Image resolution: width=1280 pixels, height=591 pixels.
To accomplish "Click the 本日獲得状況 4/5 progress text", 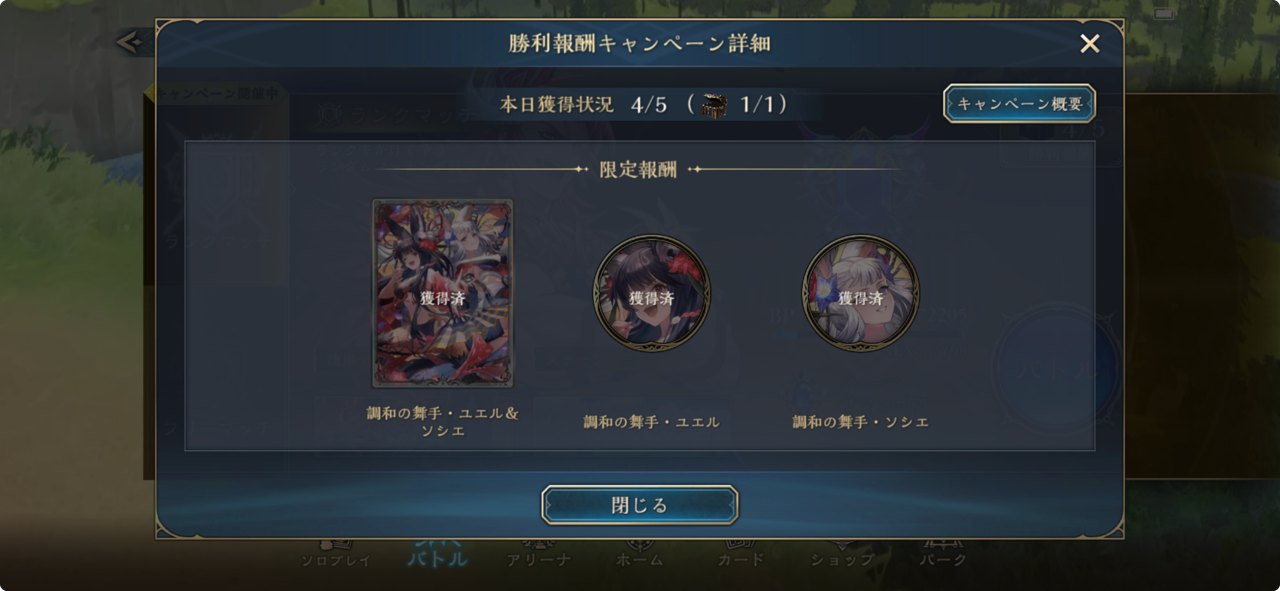I will click(583, 105).
